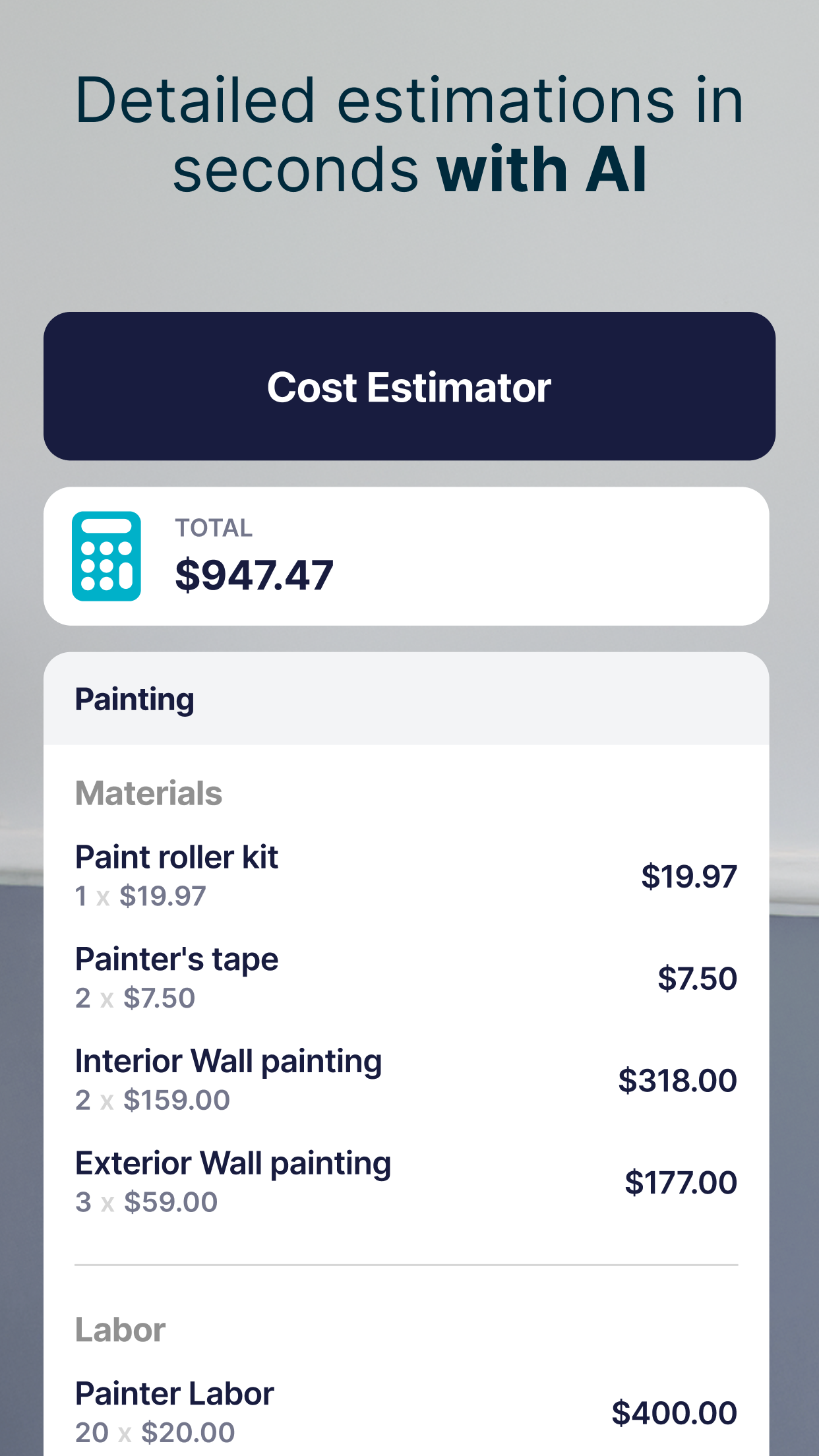This screenshot has width=819, height=1456.
Task: Click the Painting section header
Action: 134,699
